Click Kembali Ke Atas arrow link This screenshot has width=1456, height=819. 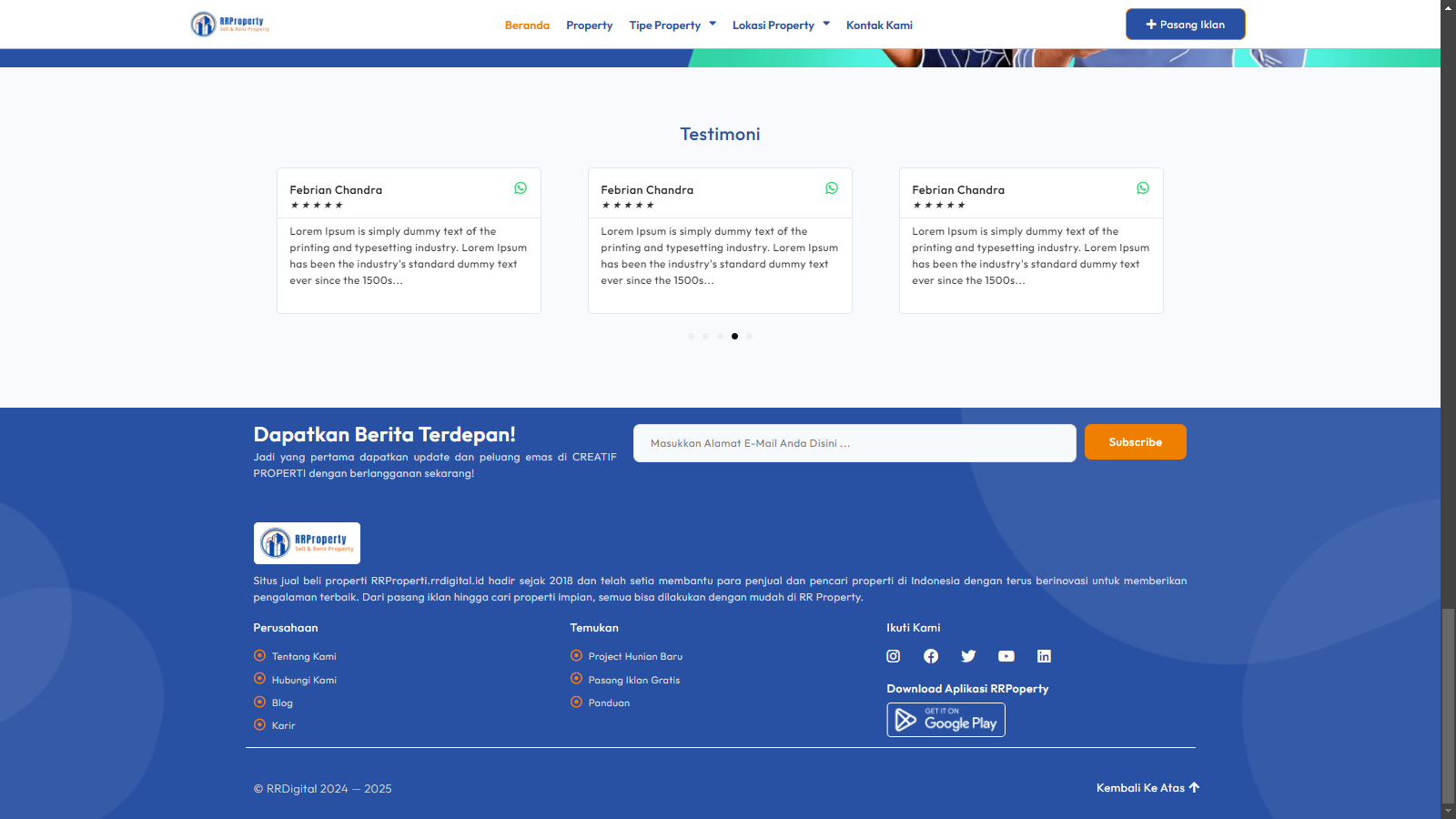tap(1148, 787)
